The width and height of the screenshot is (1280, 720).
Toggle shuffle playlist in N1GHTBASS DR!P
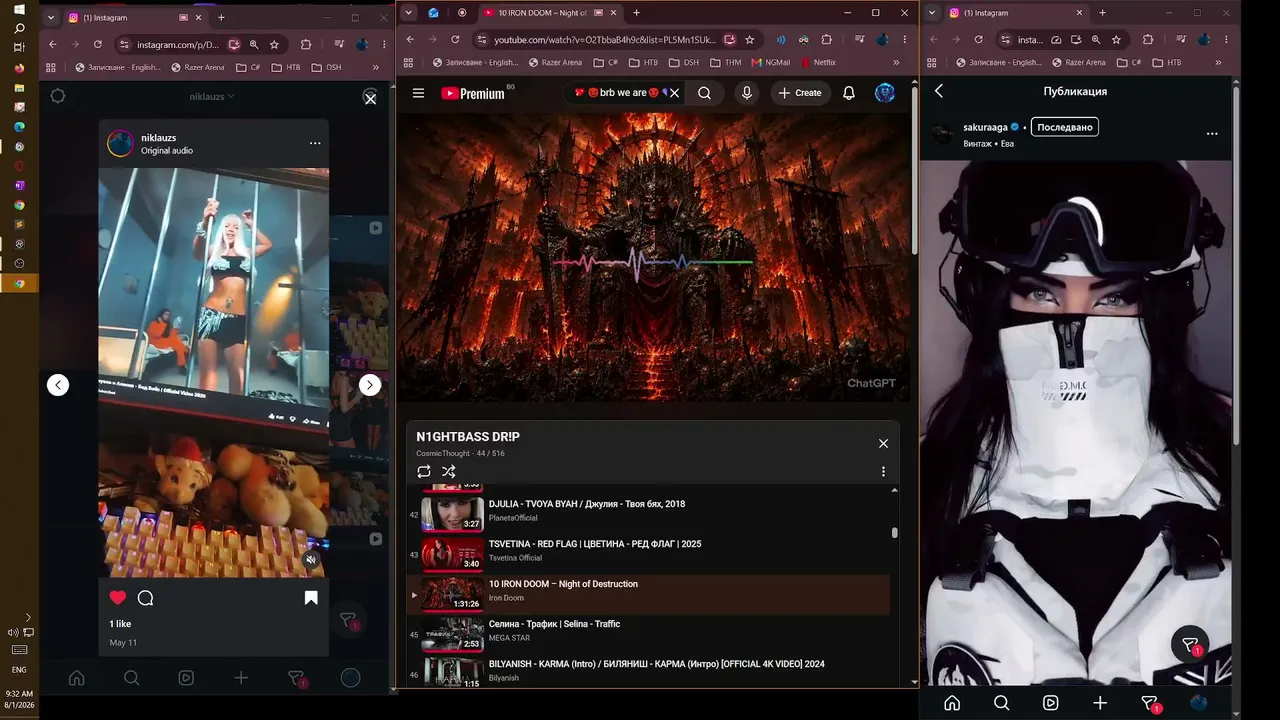[448, 471]
